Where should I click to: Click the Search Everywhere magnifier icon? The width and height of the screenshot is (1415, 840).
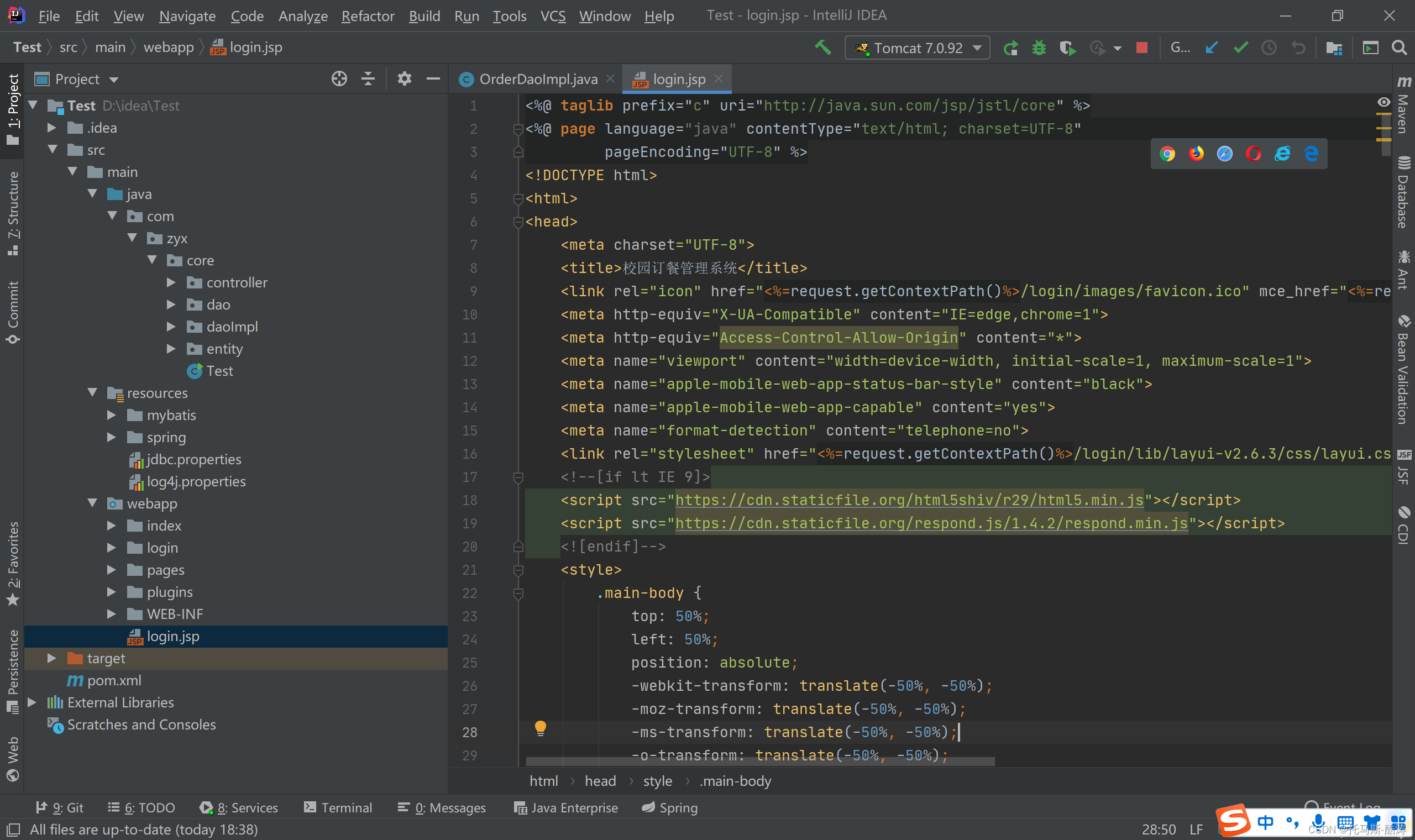(x=1398, y=48)
